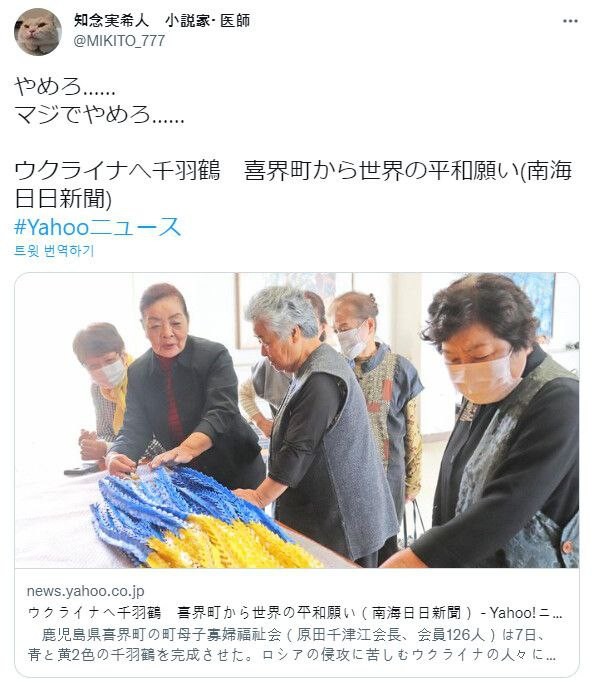
Task: Open the link card headline ウクライナへ千羽鶴
Action: 294,613
